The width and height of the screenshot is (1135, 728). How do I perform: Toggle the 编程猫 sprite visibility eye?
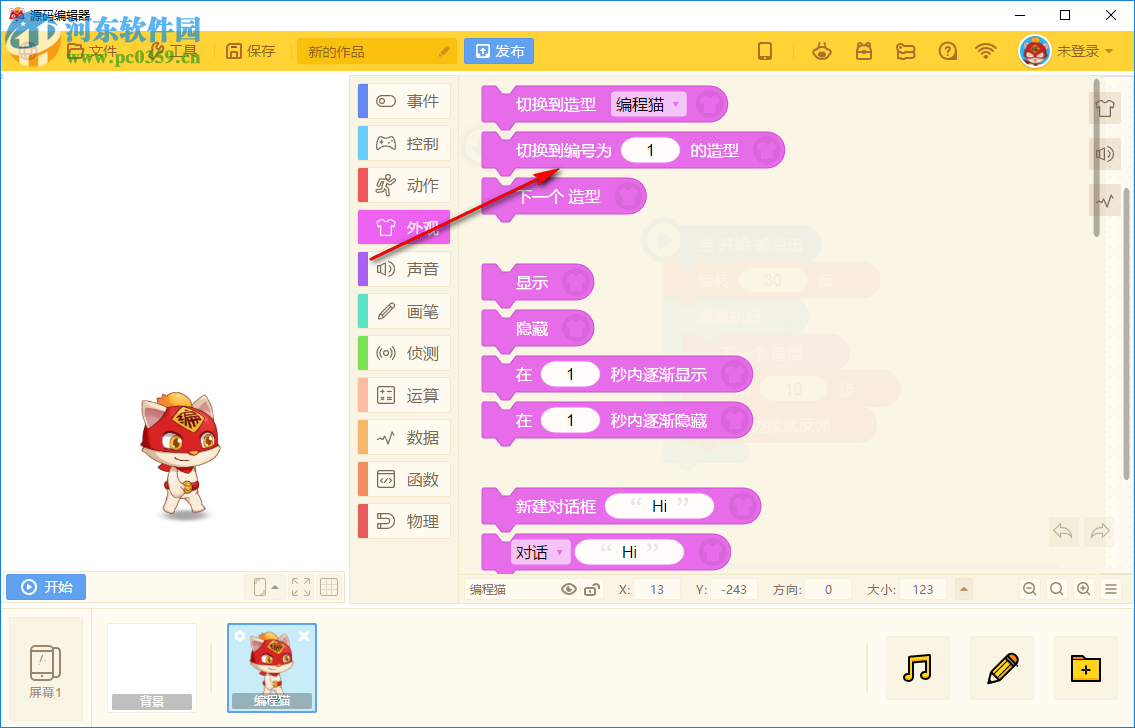pyautogui.click(x=568, y=589)
